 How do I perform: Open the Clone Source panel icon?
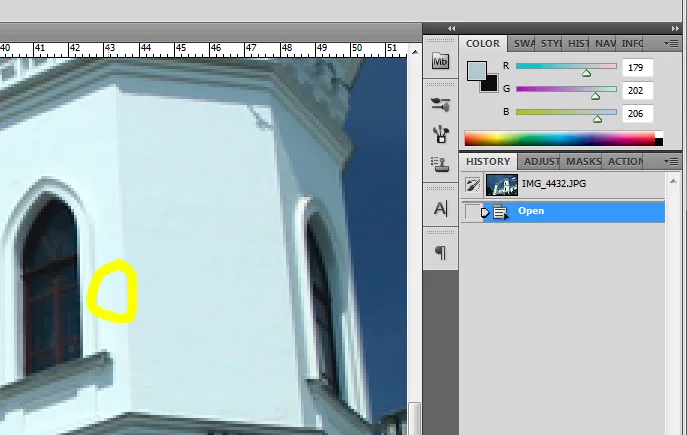coord(440,164)
